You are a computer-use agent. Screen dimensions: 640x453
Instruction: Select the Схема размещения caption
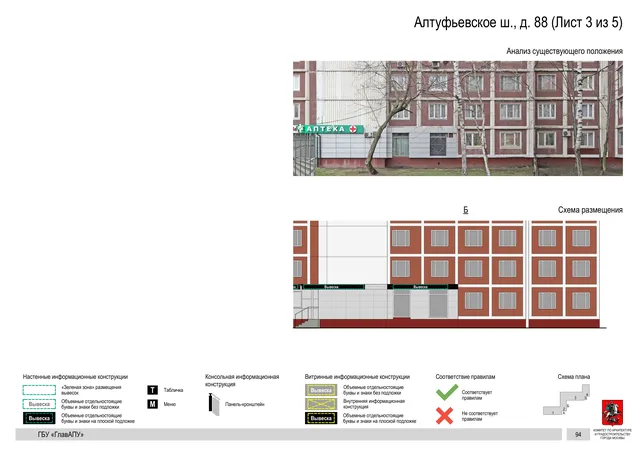590,210
